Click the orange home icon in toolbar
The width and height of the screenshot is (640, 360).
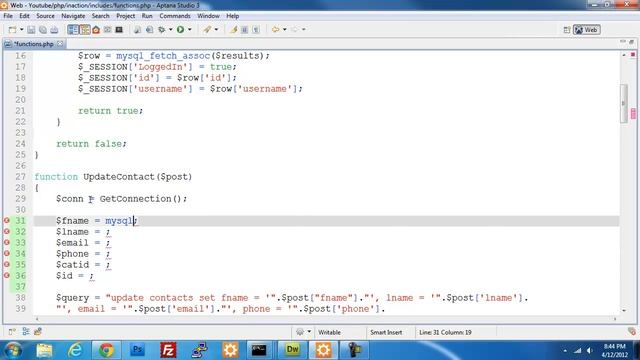(96, 30)
